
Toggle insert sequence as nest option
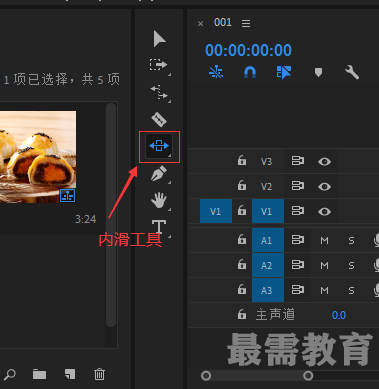pos(216,72)
